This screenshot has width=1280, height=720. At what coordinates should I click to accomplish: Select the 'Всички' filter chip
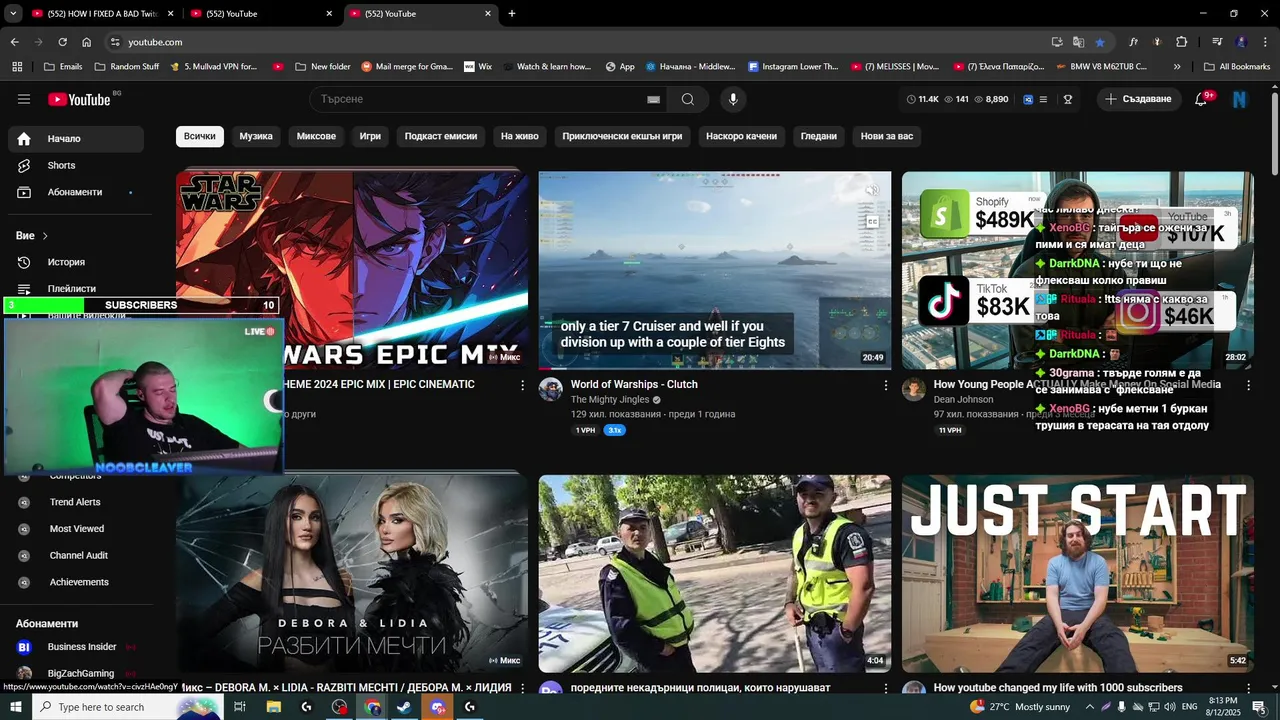pos(199,136)
